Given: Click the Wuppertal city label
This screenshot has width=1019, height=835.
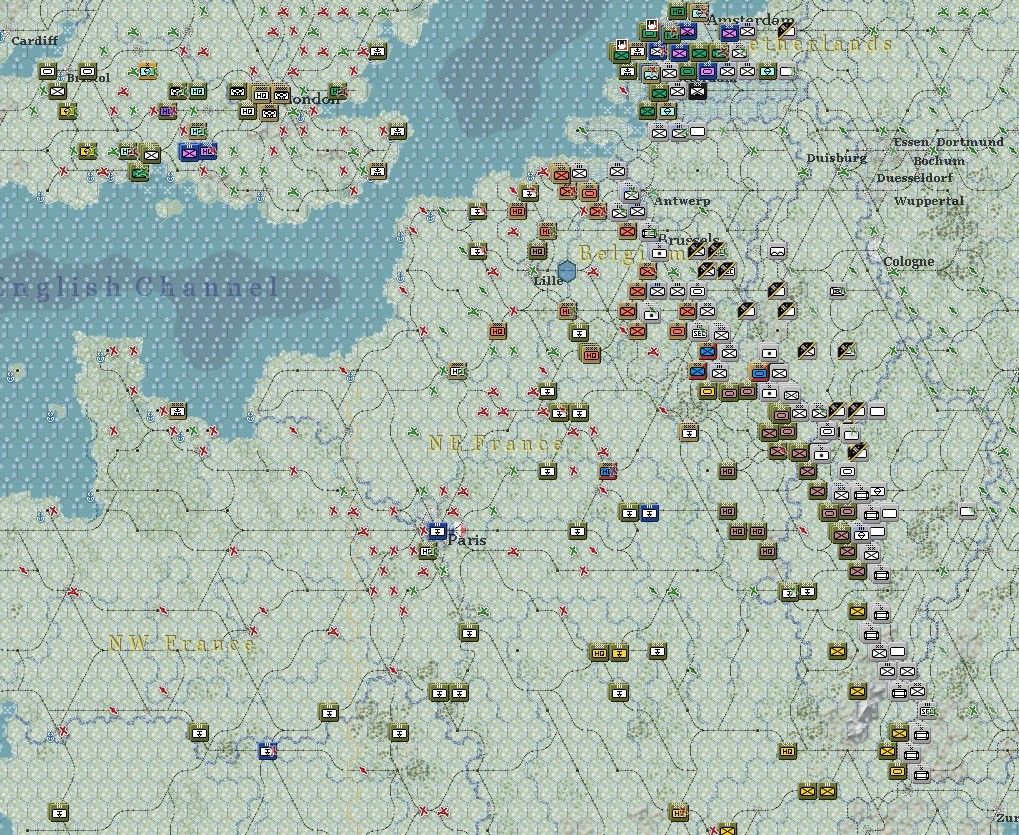Looking at the screenshot, I should [929, 201].
